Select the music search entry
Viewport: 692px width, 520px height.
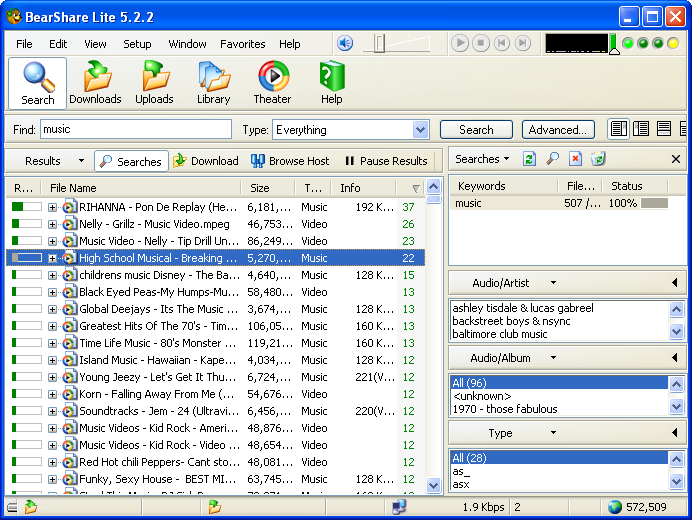(560, 203)
